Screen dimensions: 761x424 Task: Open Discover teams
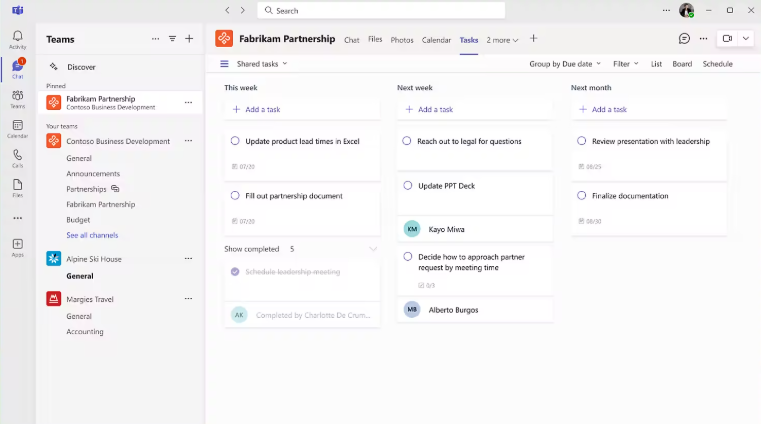[81, 67]
